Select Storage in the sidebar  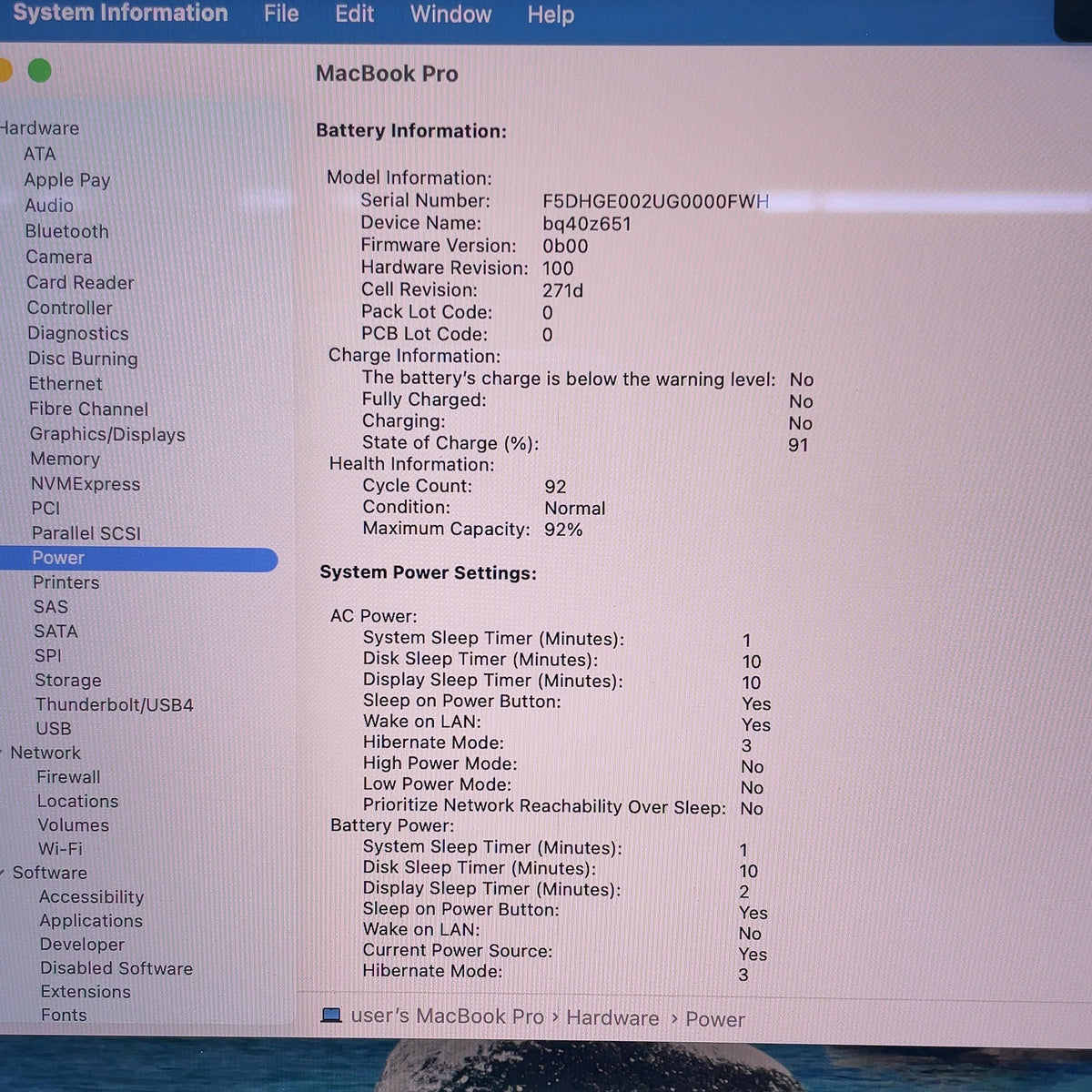(x=68, y=680)
